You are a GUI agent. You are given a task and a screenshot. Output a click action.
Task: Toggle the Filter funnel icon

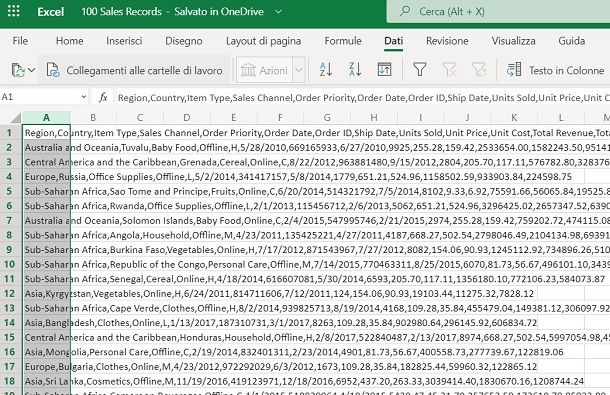click(x=419, y=70)
